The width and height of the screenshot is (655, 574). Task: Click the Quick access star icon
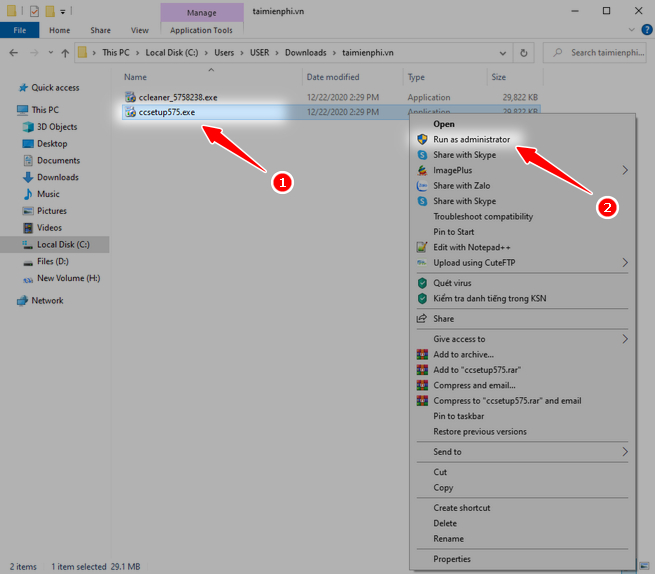click(21, 87)
